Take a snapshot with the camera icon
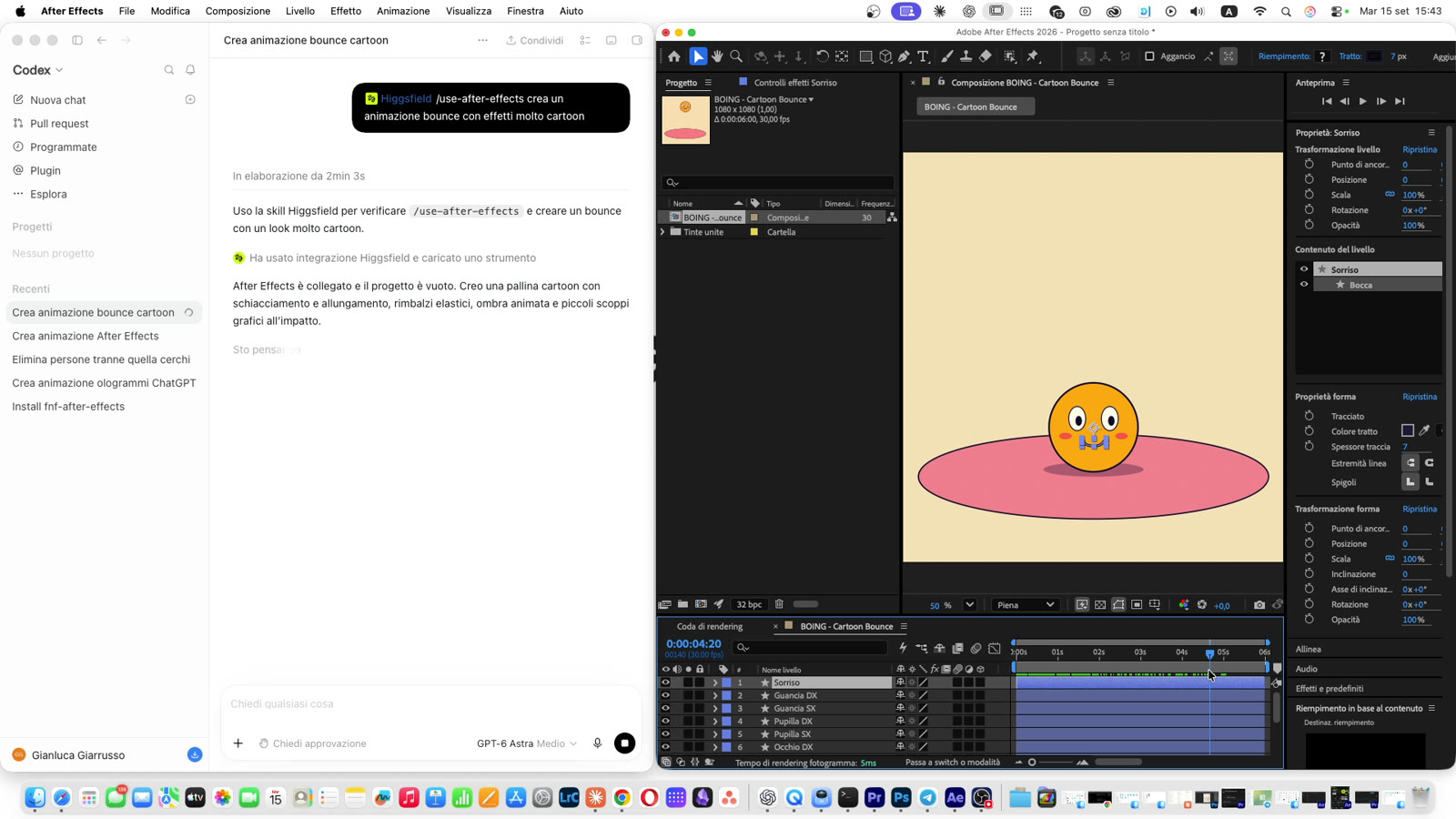1456x819 pixels. coord(1259,605)
